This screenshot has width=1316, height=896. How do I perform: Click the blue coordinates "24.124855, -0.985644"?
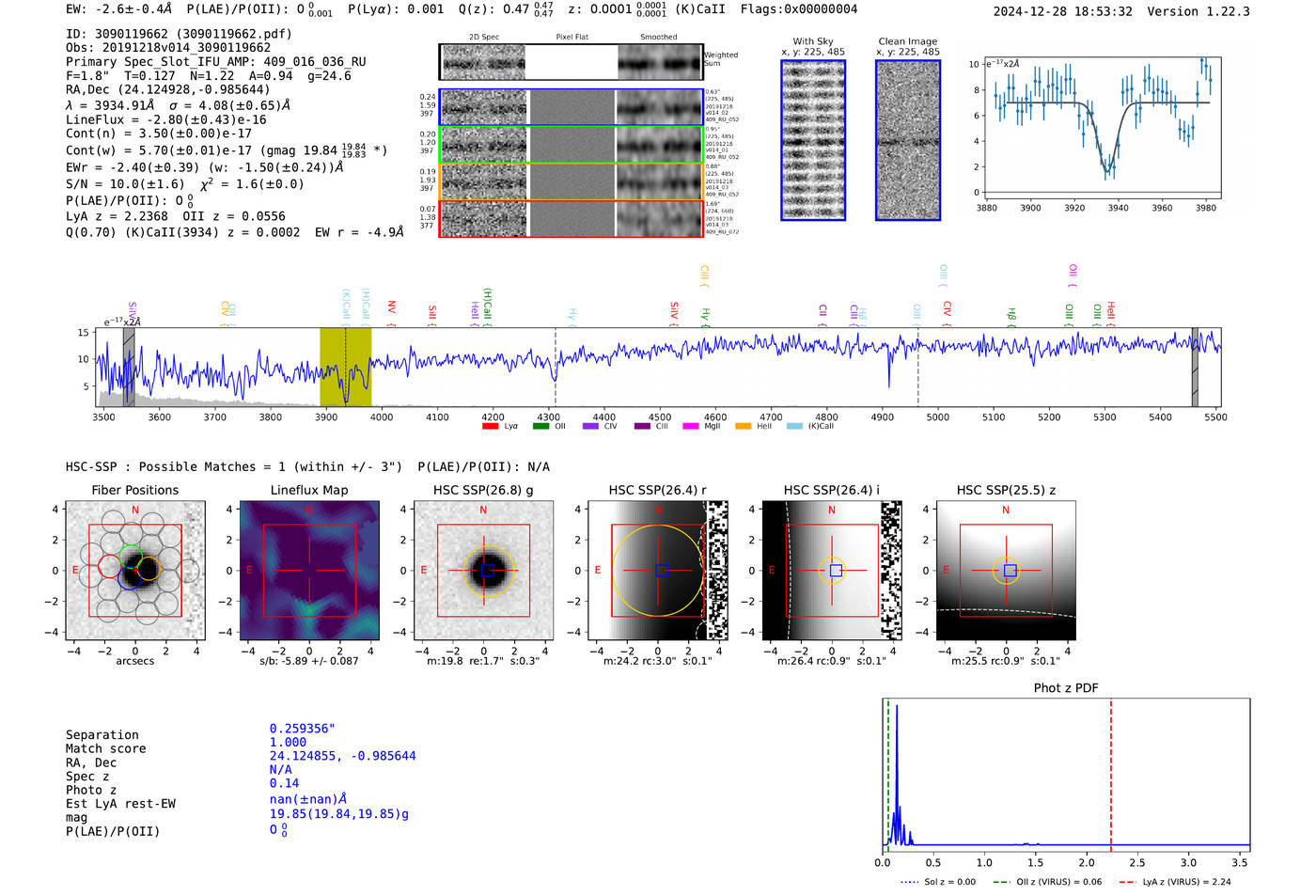point(343,756)
